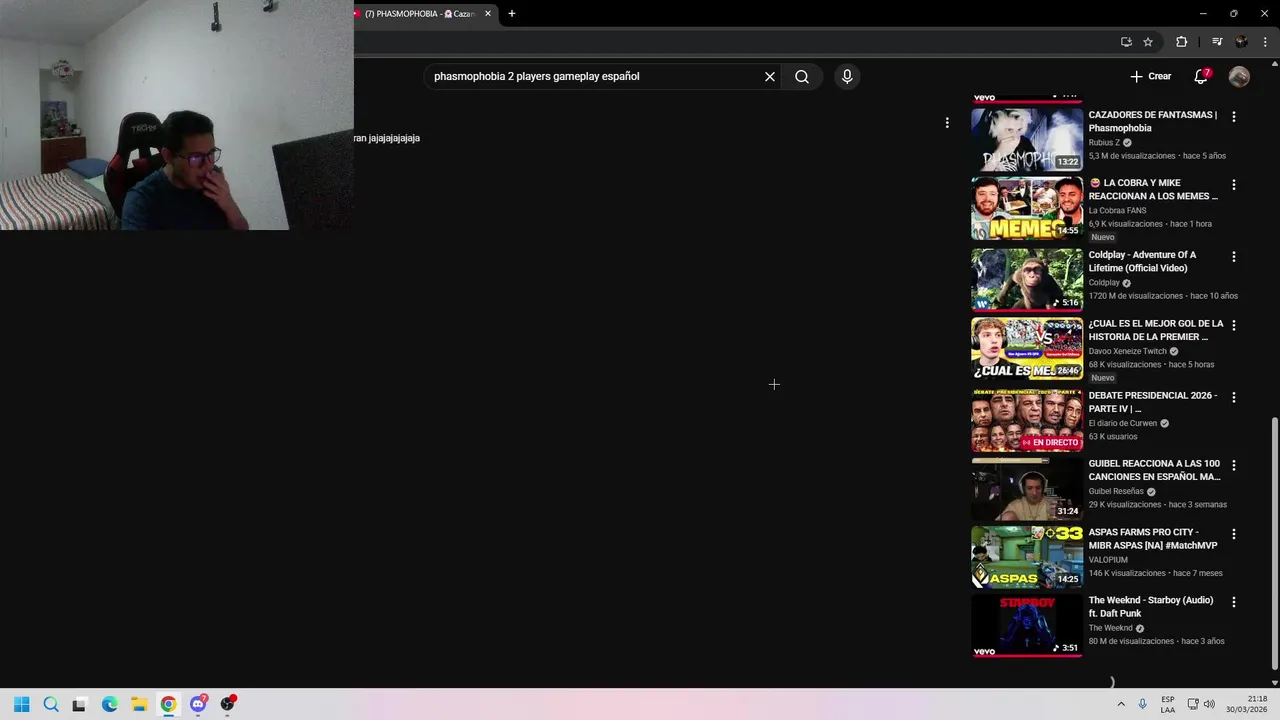Open CAZADORES DE FANTASMAS thumbnail
Screen dimensions: 1280x720
(x=1027, y=139)
